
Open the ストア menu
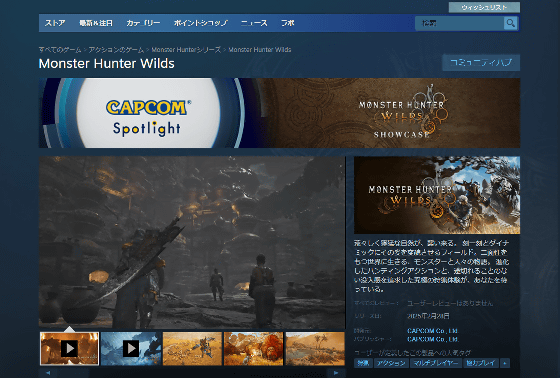(x=55, y=23)
